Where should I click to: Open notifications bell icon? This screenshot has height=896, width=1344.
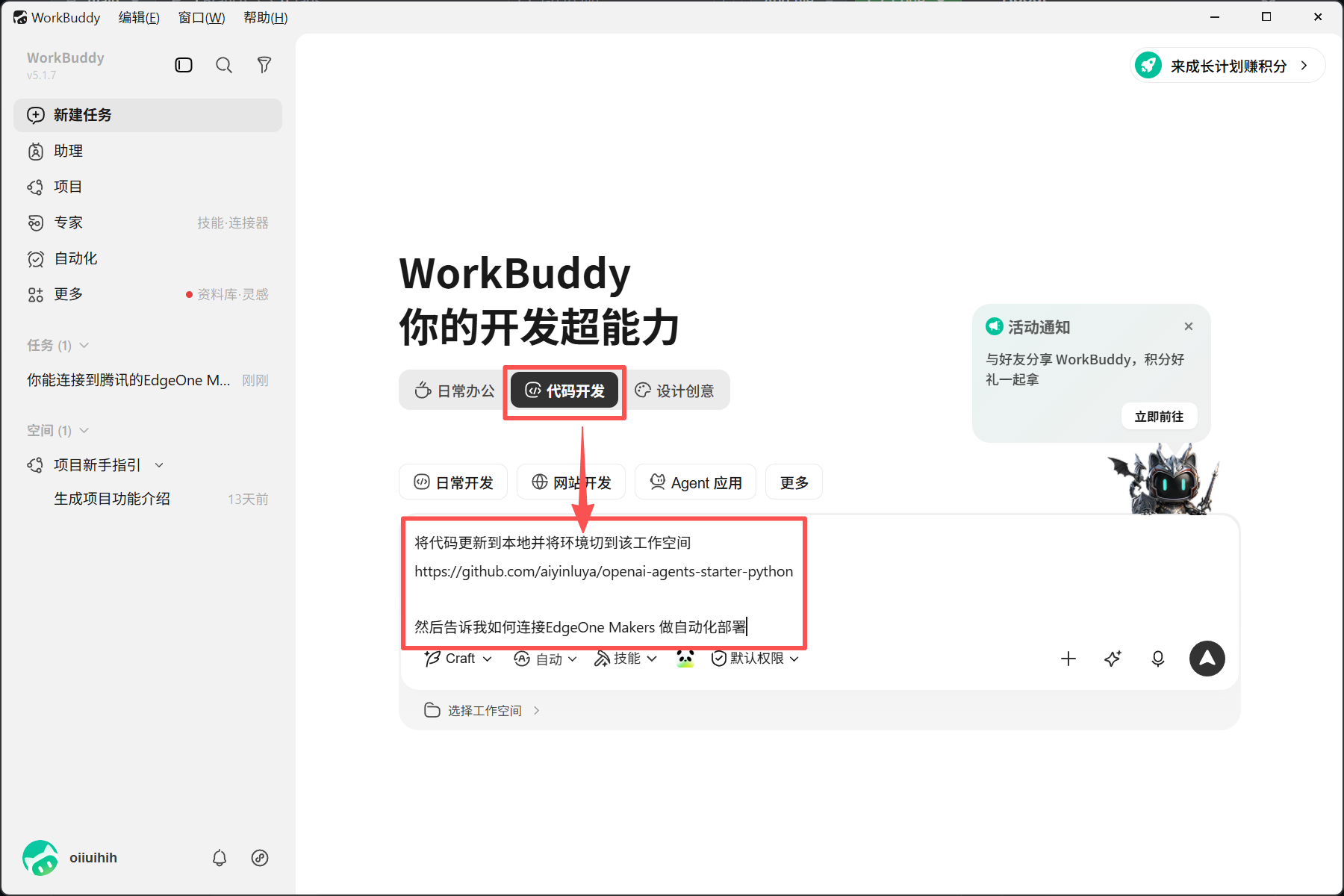click(220, 858)
